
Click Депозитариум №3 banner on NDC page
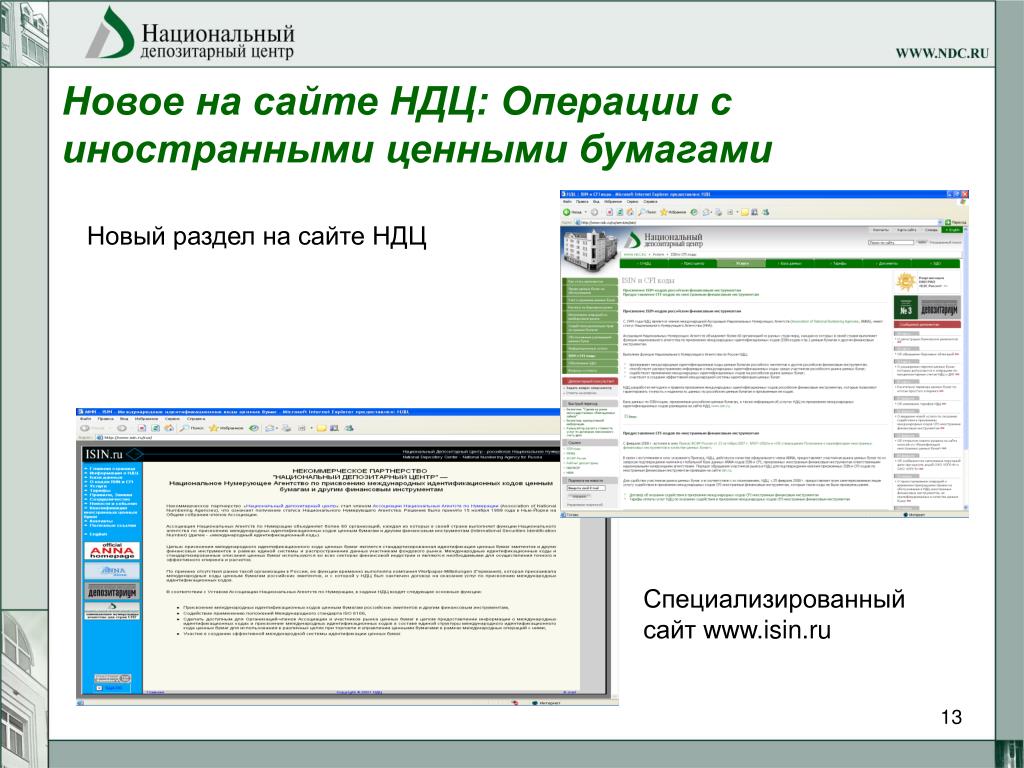927,308
